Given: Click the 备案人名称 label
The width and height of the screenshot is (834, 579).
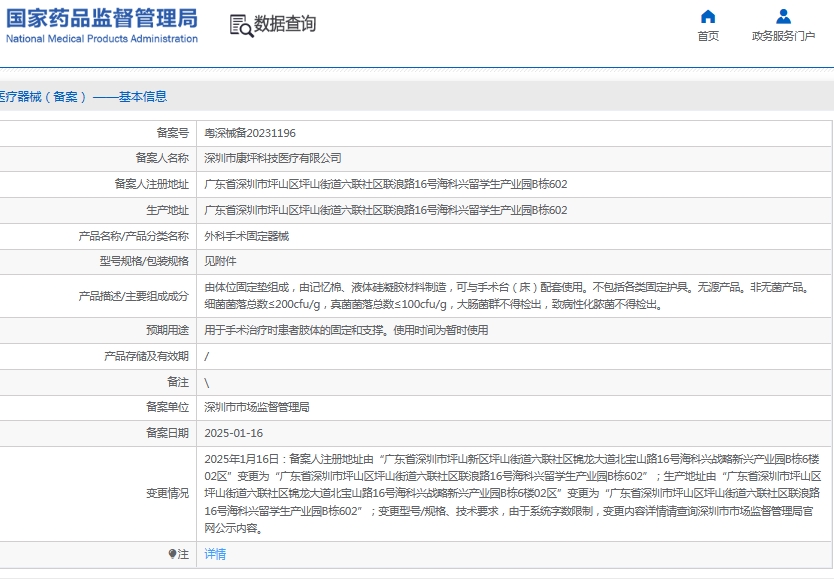Looking at the screenshot, I should (162, 158).
